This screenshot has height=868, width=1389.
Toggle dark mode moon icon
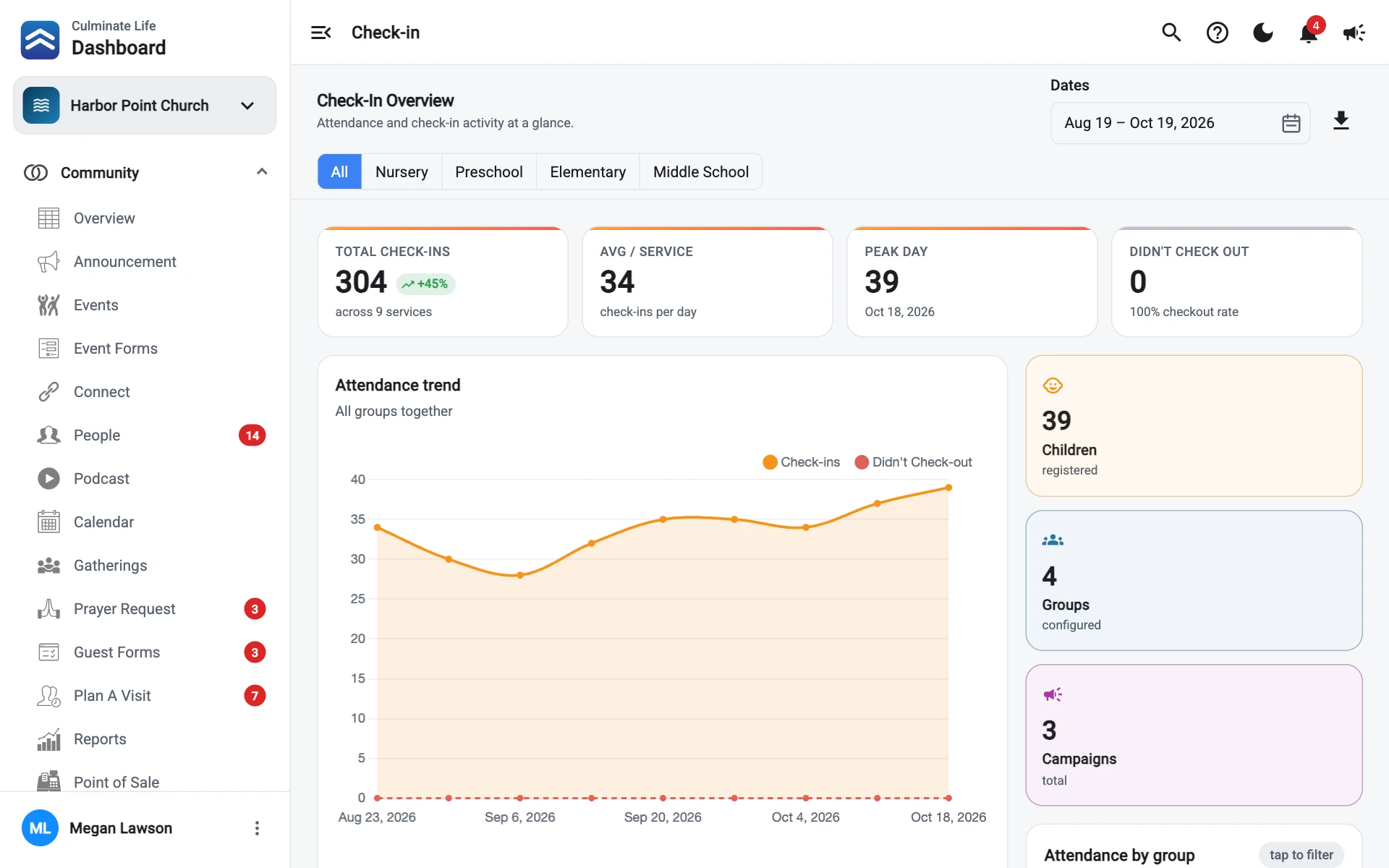pyautogui.click(x=1263, y=33)
